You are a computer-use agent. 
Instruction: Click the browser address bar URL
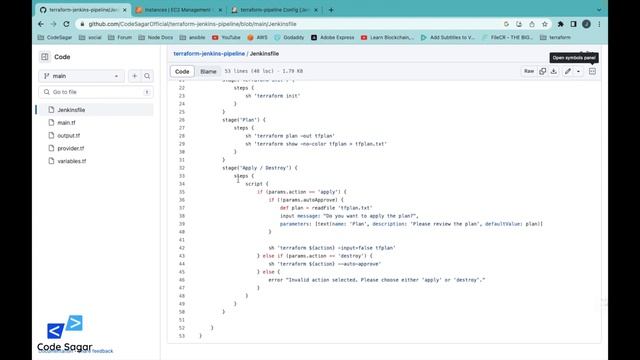pos(192,24)
